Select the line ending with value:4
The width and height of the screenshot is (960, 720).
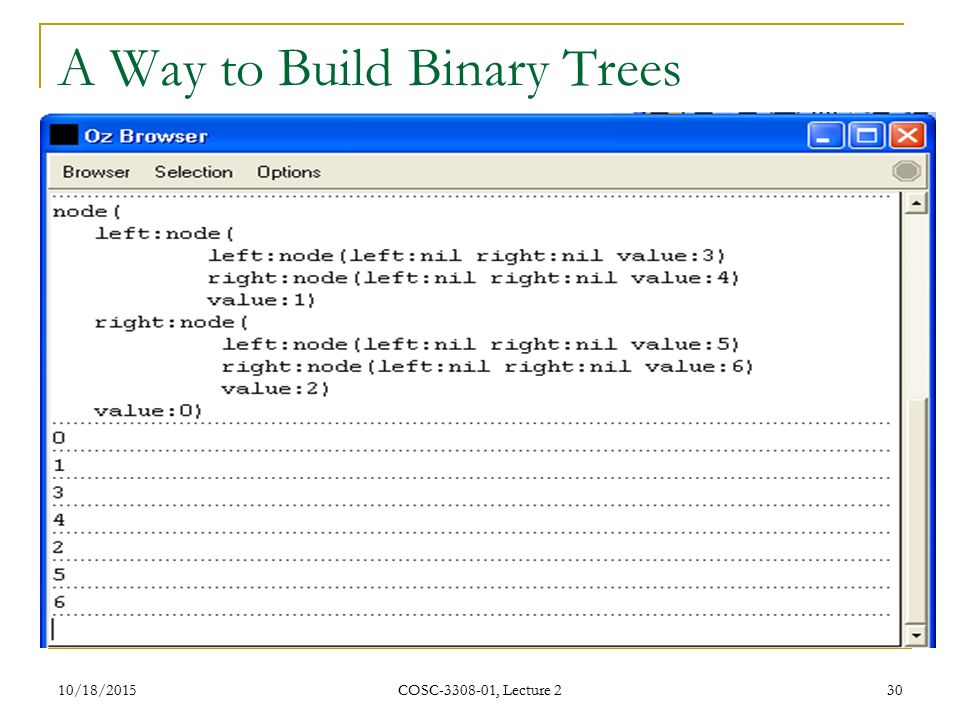tap(473, 278)
